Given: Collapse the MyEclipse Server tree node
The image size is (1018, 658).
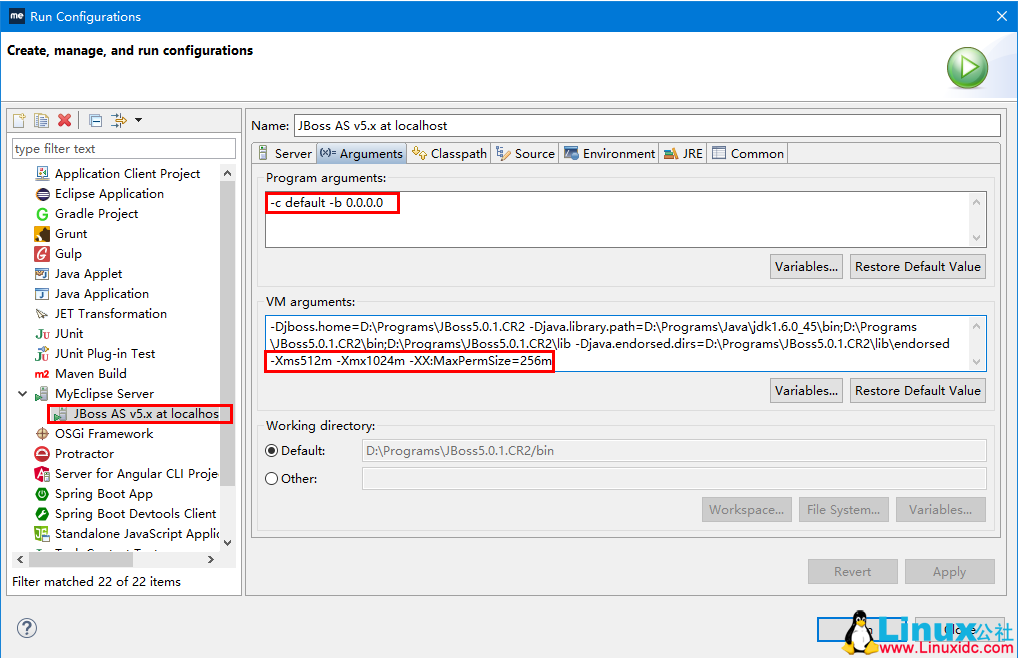Looking at the screenshot, I should (22, 394).
